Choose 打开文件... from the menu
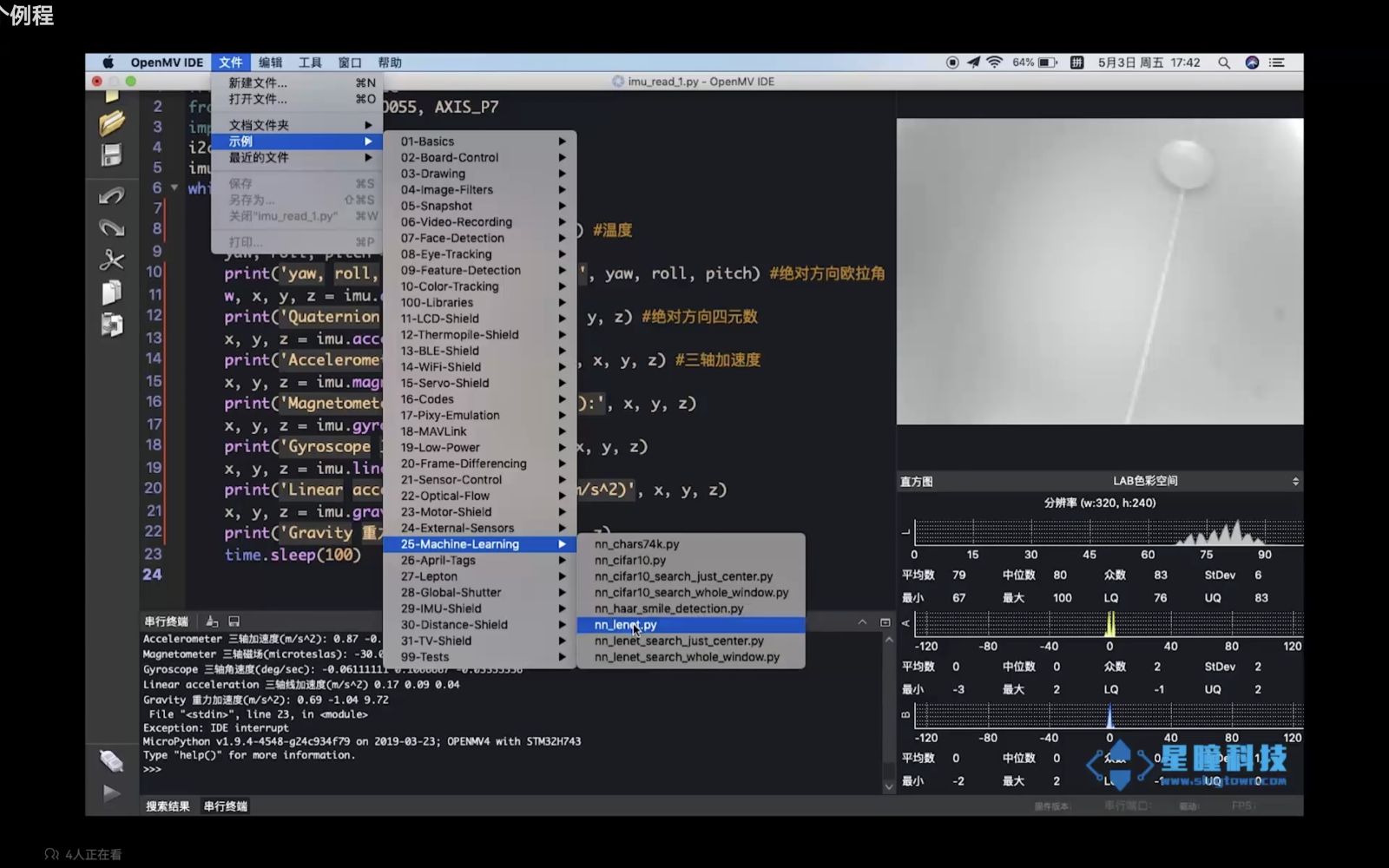 [x=296, y=99]
